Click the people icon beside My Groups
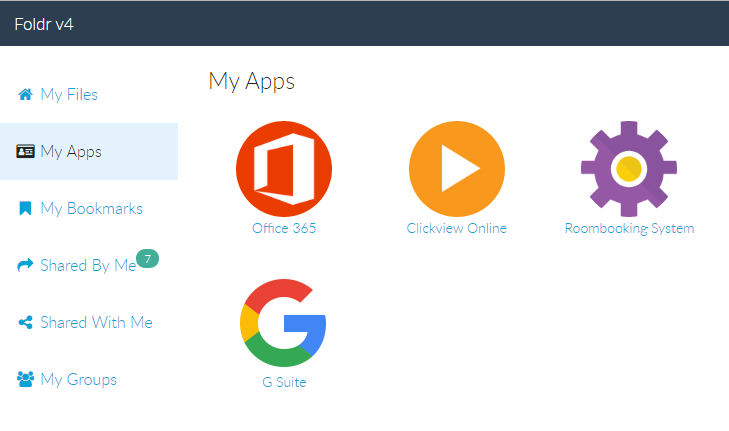729x431 pixels. (25, 379)
